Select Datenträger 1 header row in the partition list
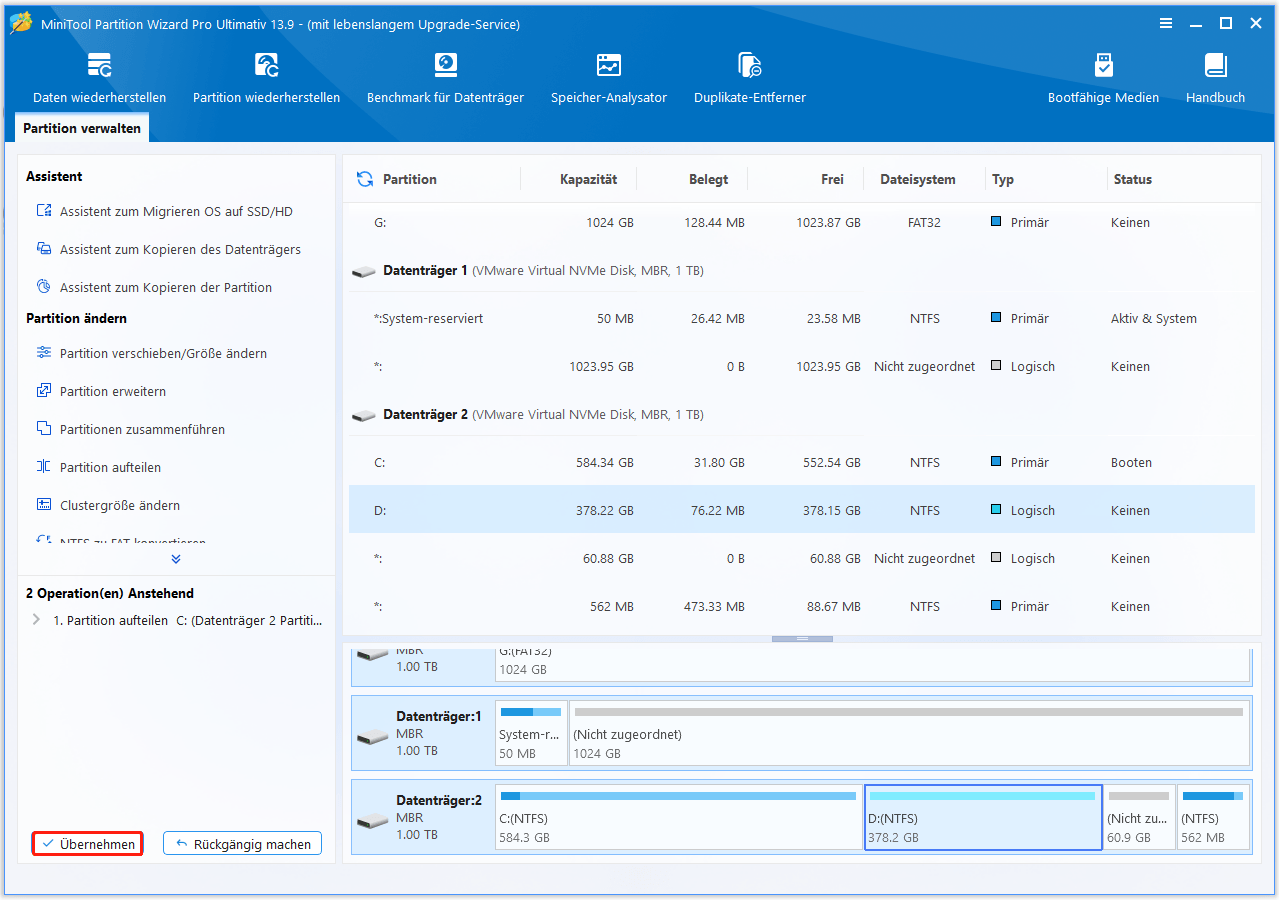 tap(802, 271)
